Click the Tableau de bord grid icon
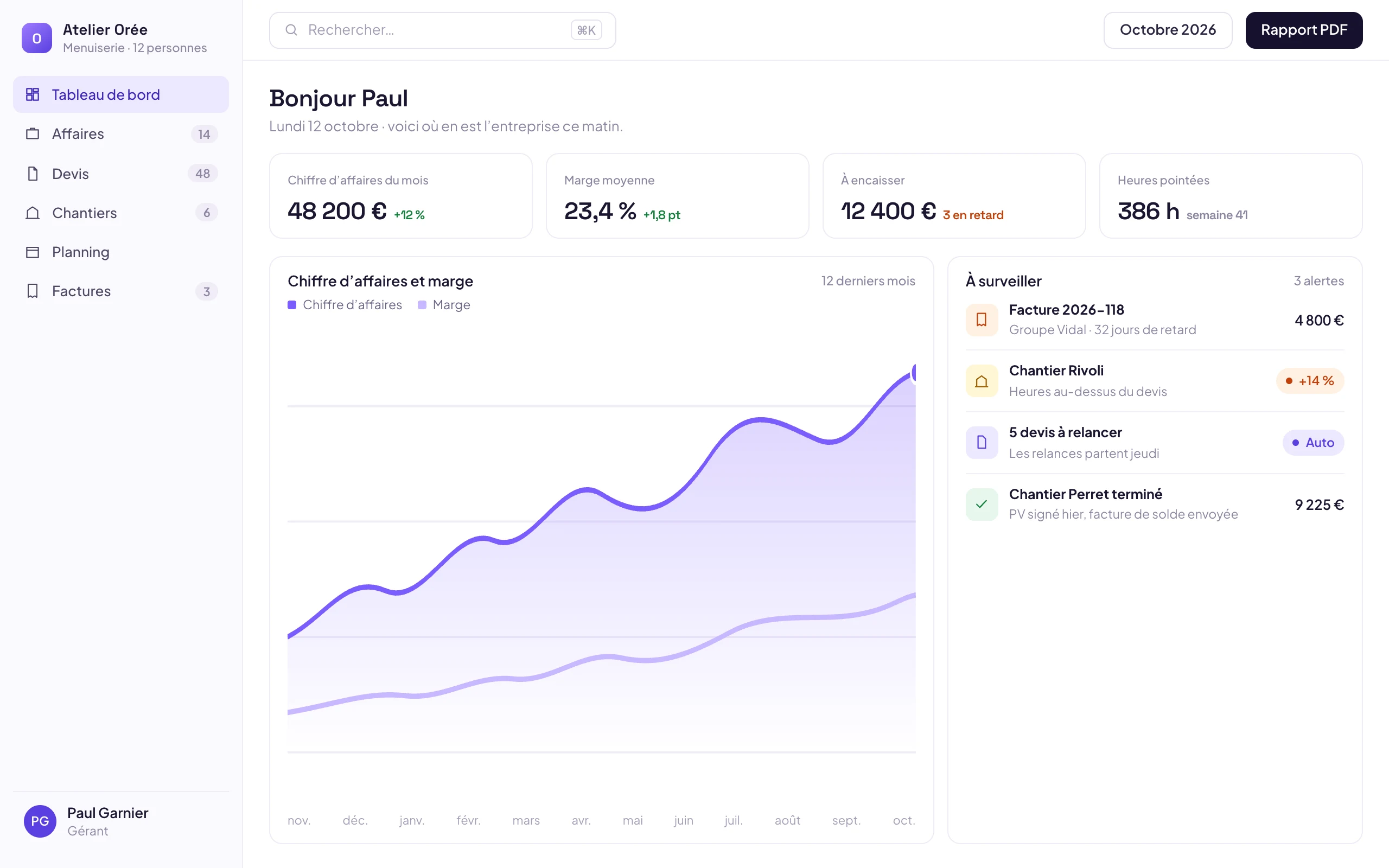 33,94
